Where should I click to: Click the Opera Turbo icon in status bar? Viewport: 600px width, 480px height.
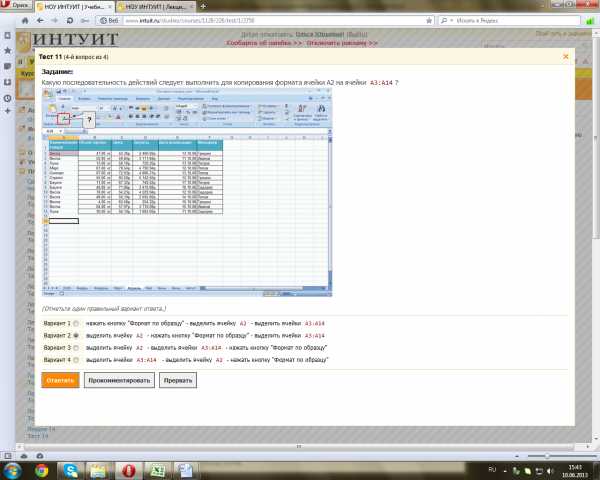click(39, 456)
